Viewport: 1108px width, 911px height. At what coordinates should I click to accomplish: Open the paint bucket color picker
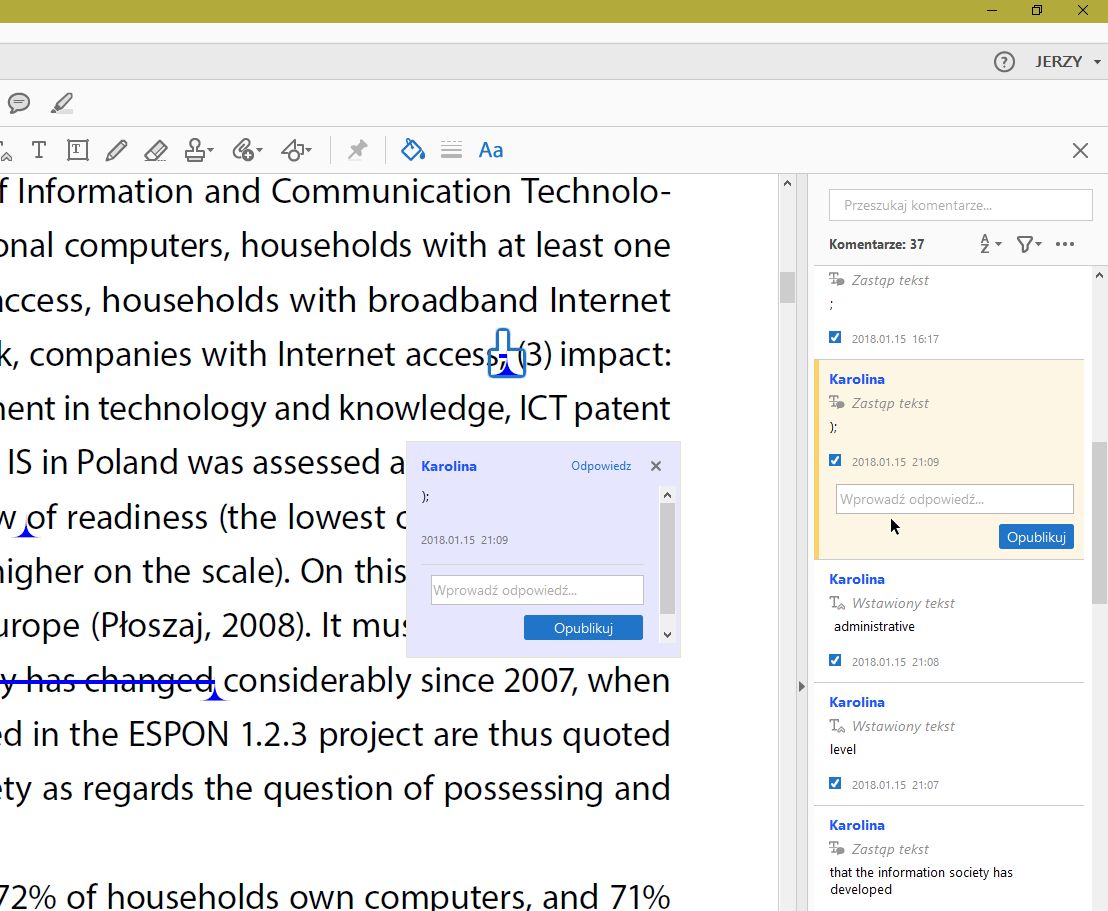coord(412,150)
